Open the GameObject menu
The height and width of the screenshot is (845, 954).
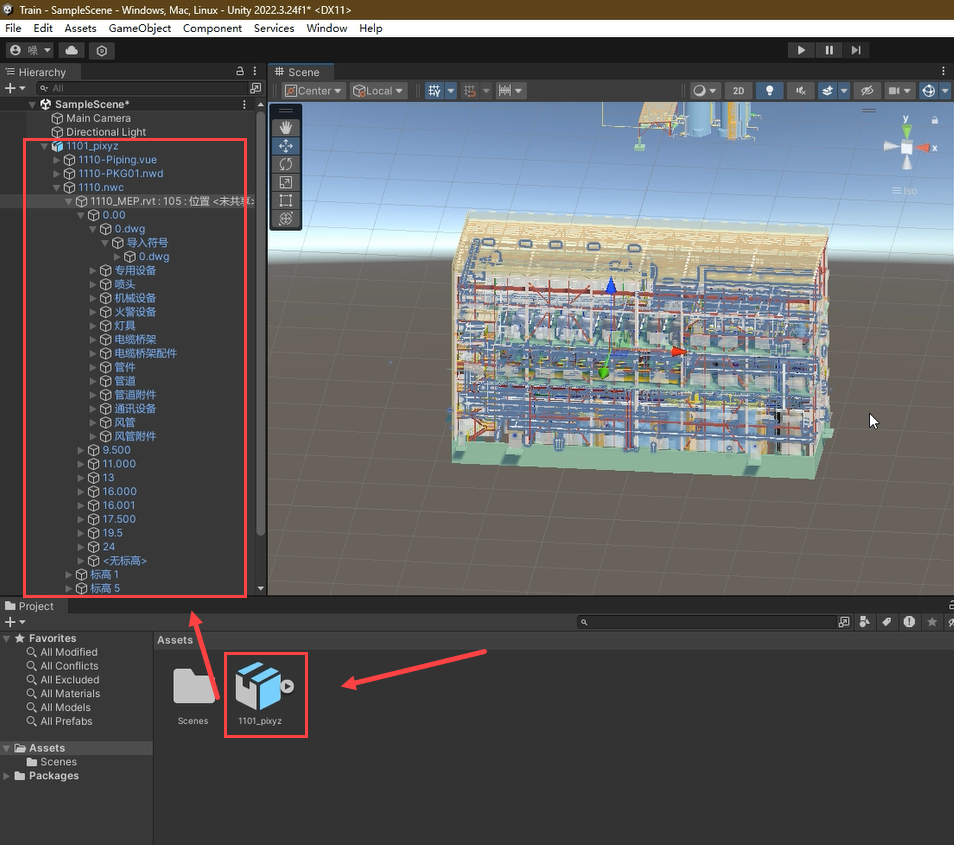click(x=139, y=28)
